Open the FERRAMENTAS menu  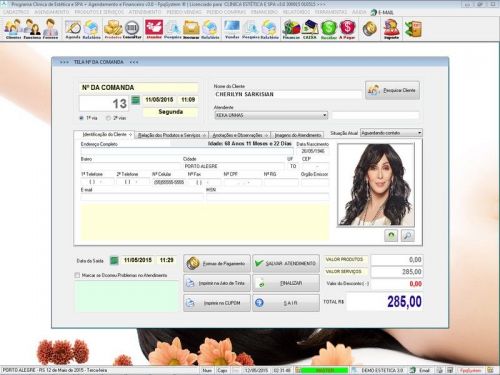tap(331, 12)
